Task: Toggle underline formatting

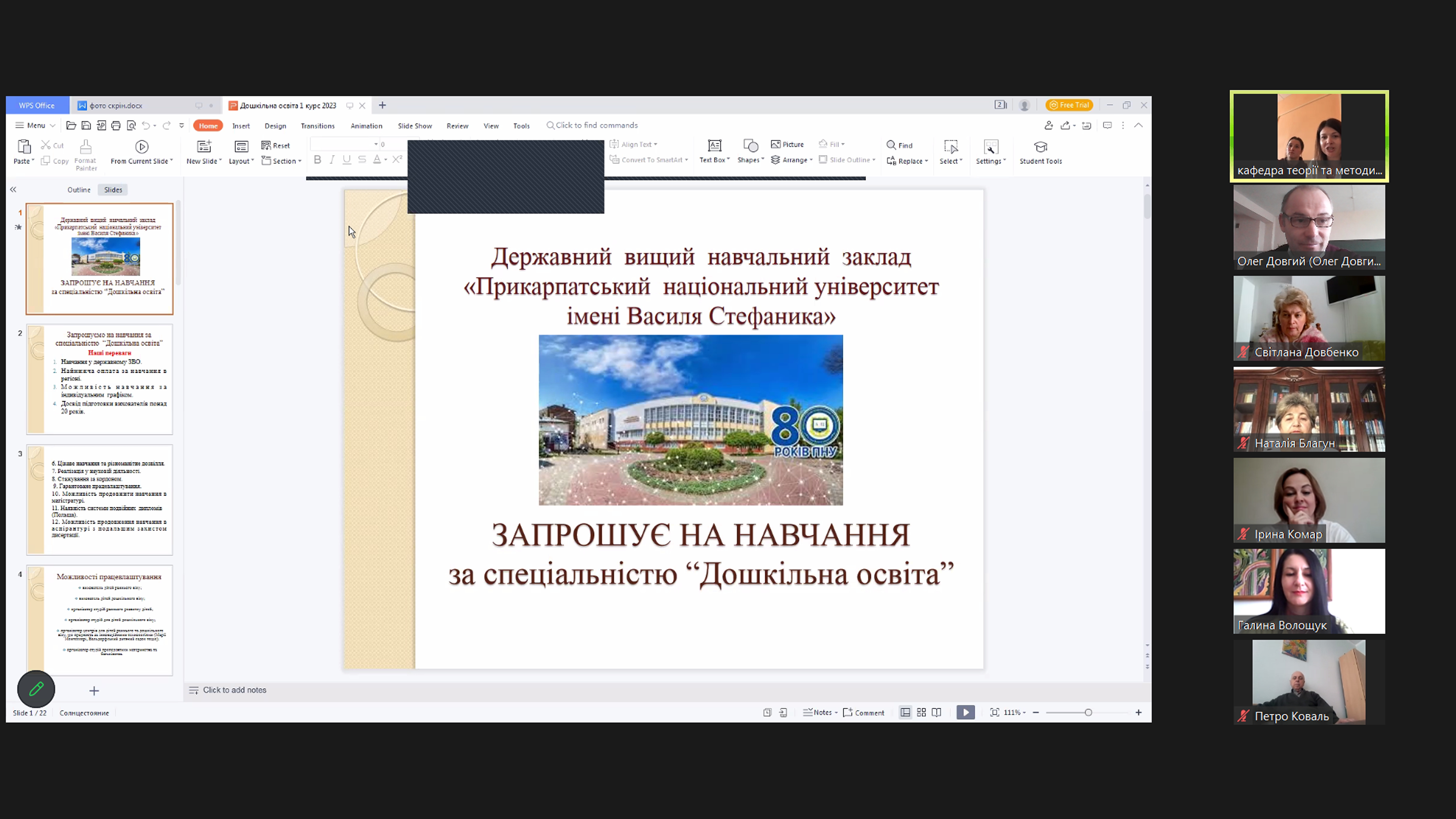Action: 347,160
